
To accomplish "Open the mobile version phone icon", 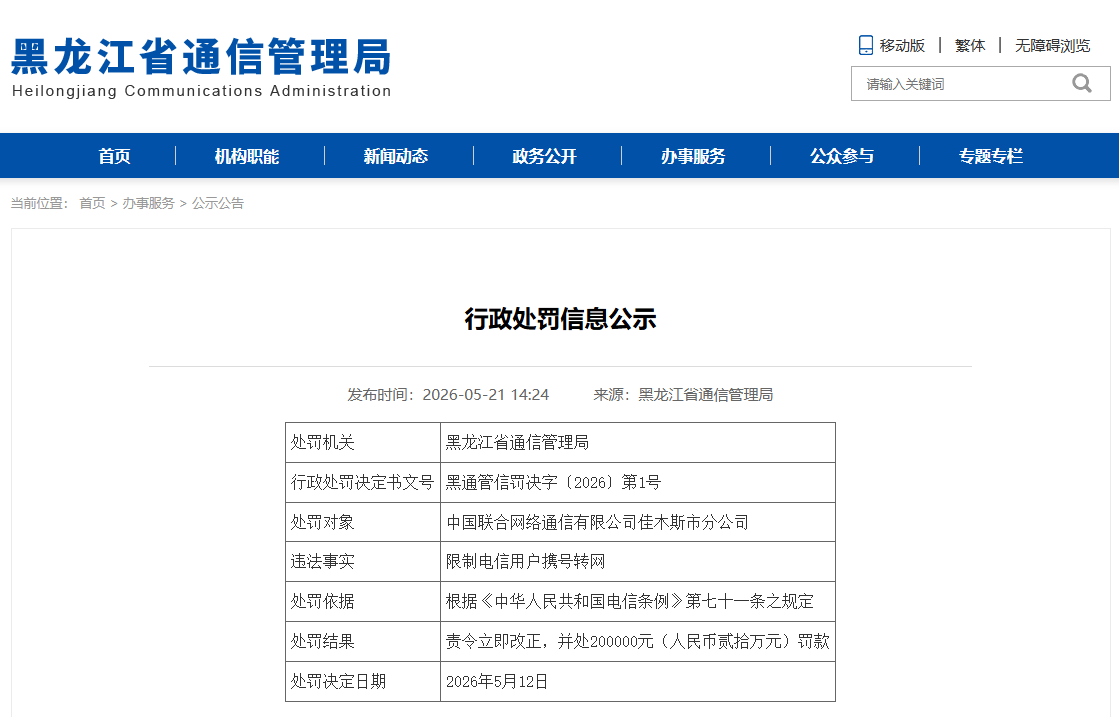I will point(866,46).
